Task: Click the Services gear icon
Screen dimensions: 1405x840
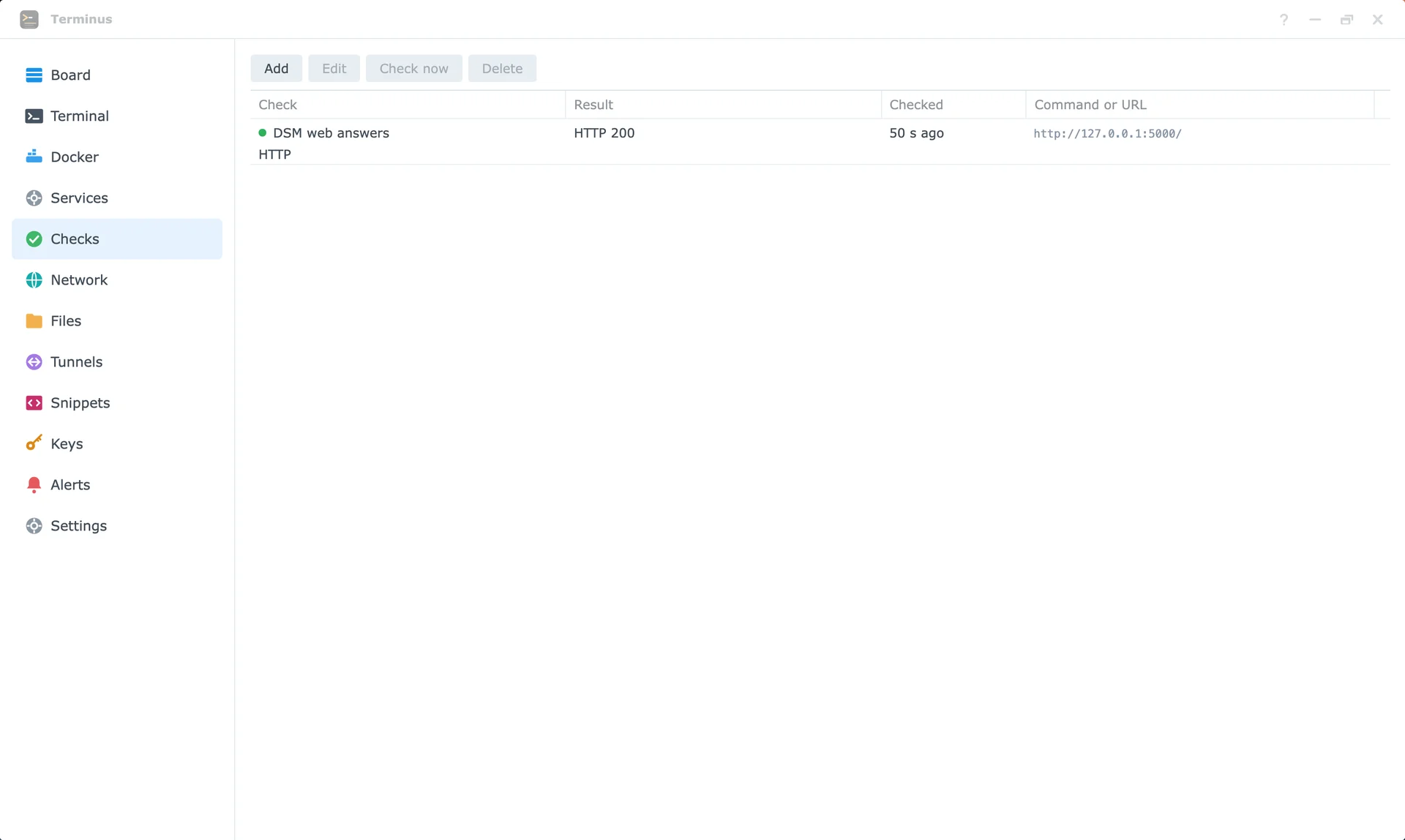Action: [34, 198]
